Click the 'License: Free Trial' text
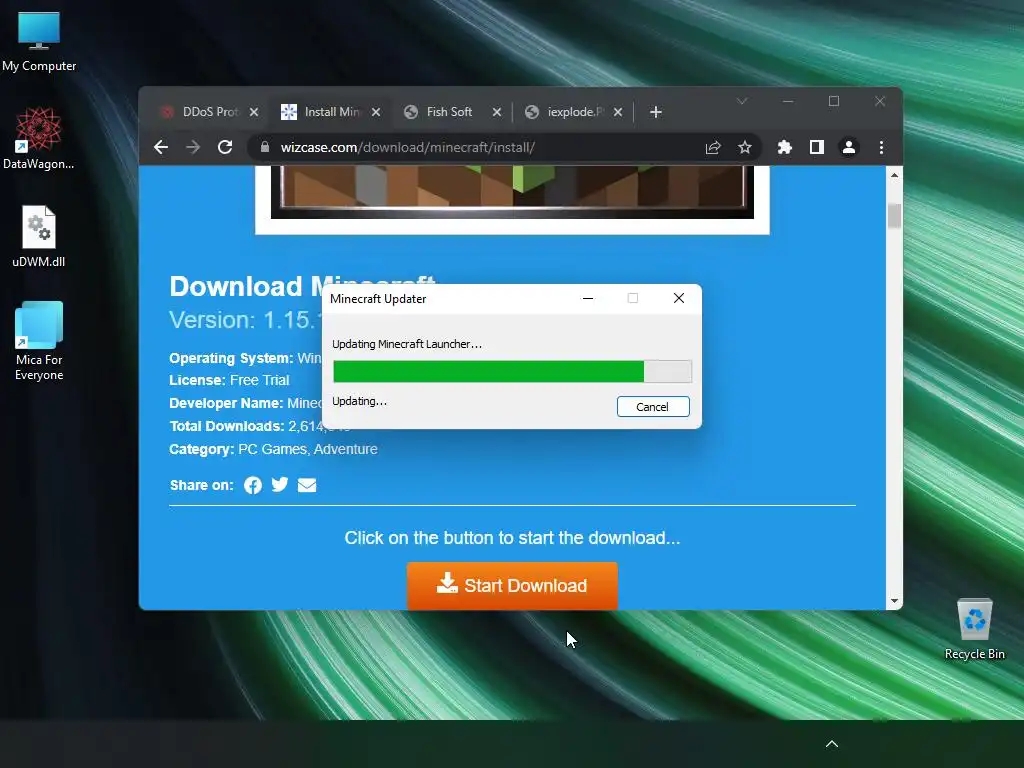Viewport: 1024px width, 768px height. [x=229, y=380]
